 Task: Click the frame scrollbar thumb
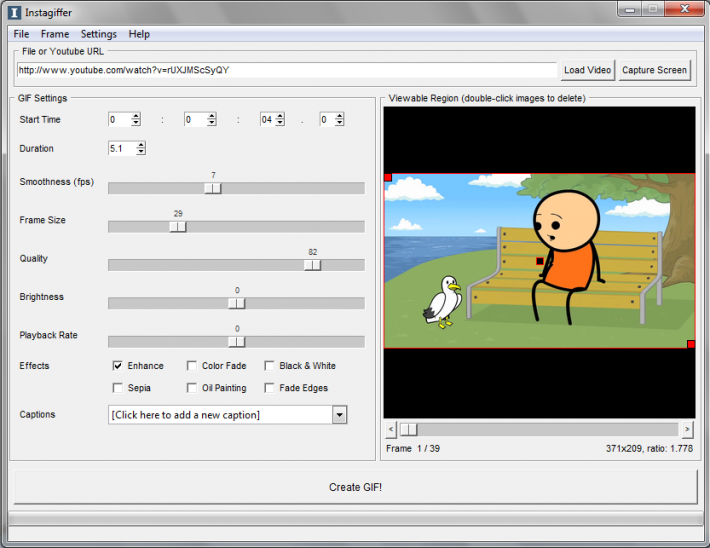tap(408, 429)
